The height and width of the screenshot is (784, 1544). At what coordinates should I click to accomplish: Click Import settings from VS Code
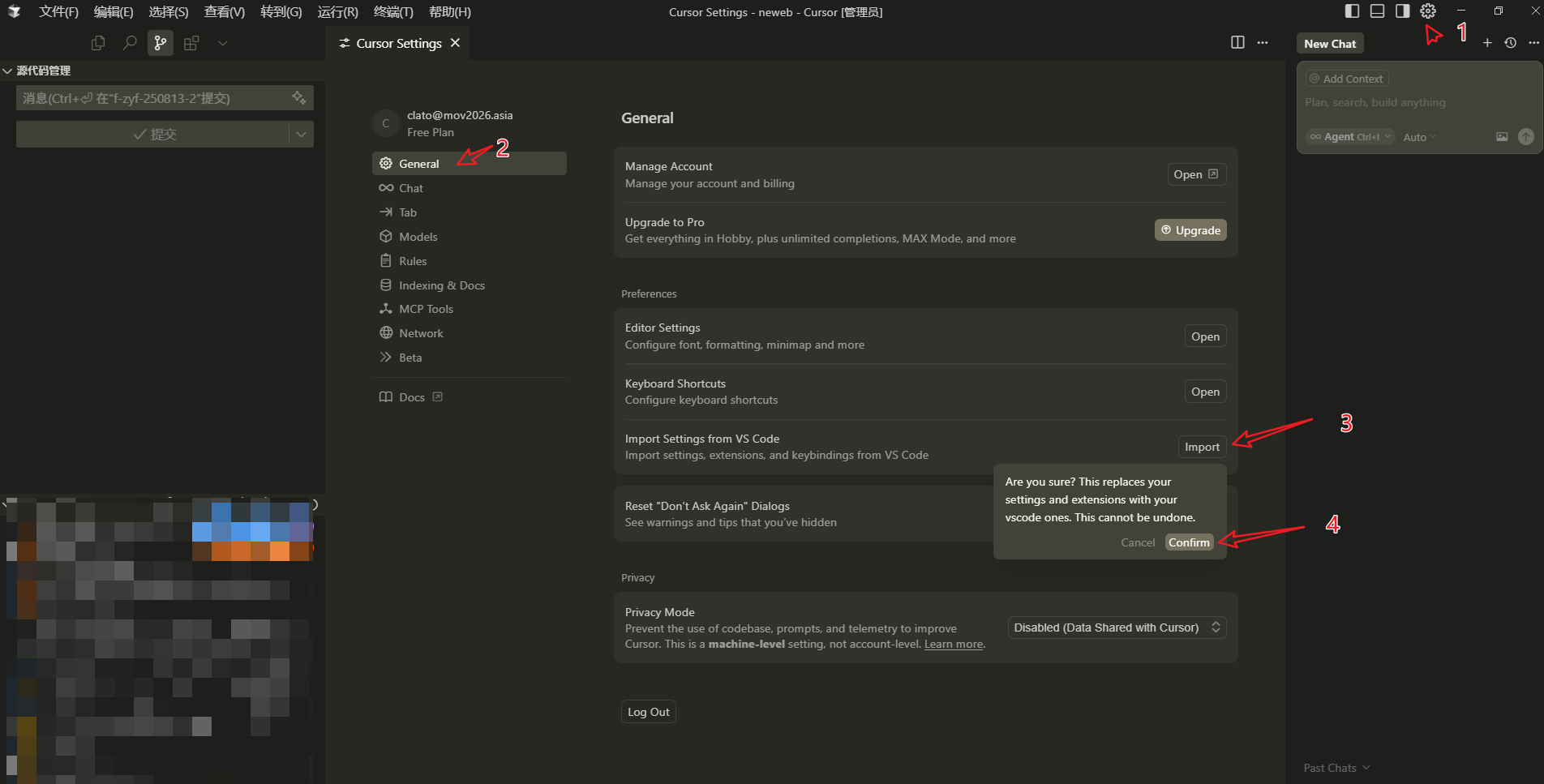click(x=1202, y=447)
